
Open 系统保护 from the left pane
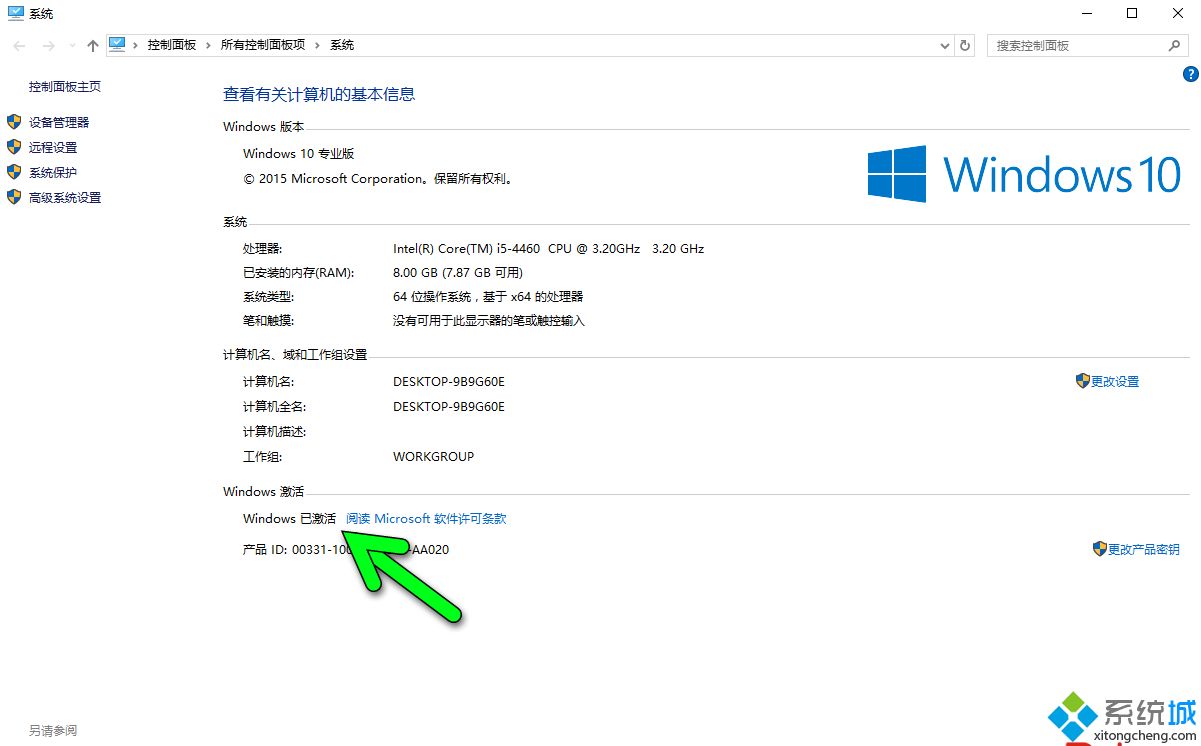click(53, 172)
